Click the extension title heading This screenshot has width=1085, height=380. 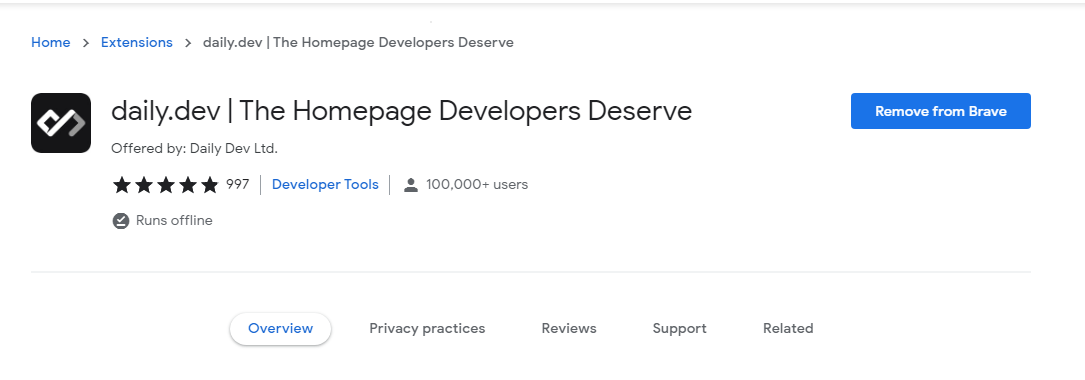click(x=401, y=111)
